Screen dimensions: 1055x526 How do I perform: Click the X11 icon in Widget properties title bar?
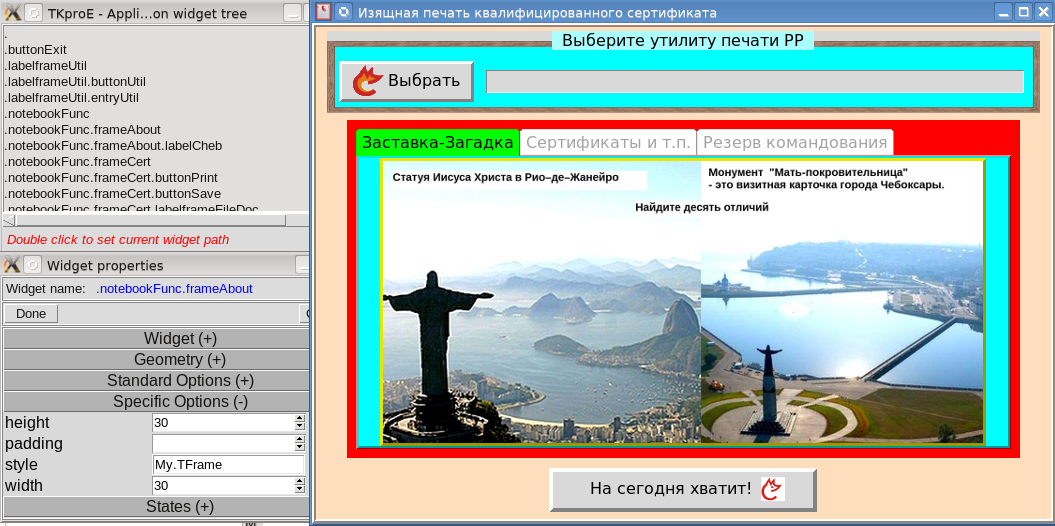pyautogui.click(x=12, y=265)
